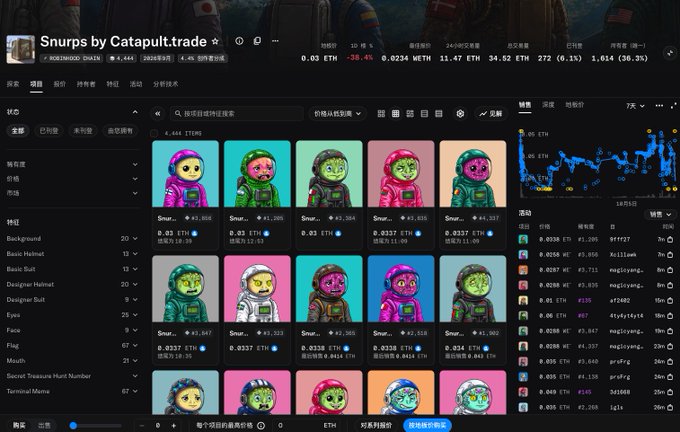The width and height of the screenshot is (680, 432).
Task: Open the 持有者 tab
Action: pyautogui.click(x=86, y=84)
